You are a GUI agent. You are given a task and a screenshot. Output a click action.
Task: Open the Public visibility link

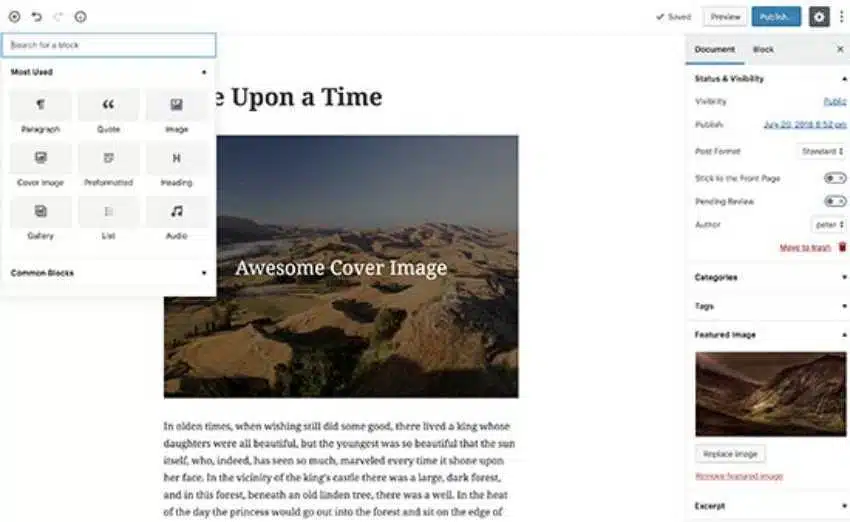835,101
